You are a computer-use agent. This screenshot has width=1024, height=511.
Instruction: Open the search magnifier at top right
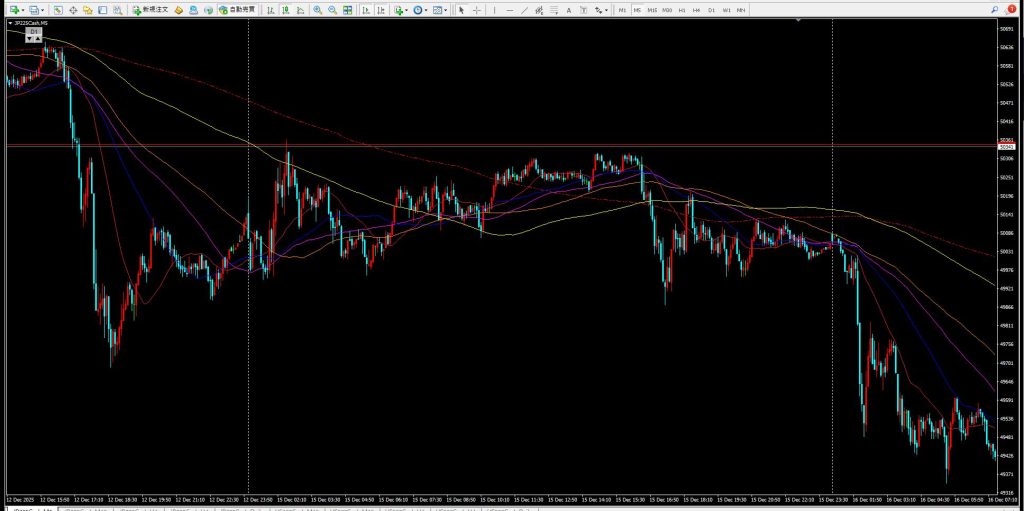coord(997,10)
